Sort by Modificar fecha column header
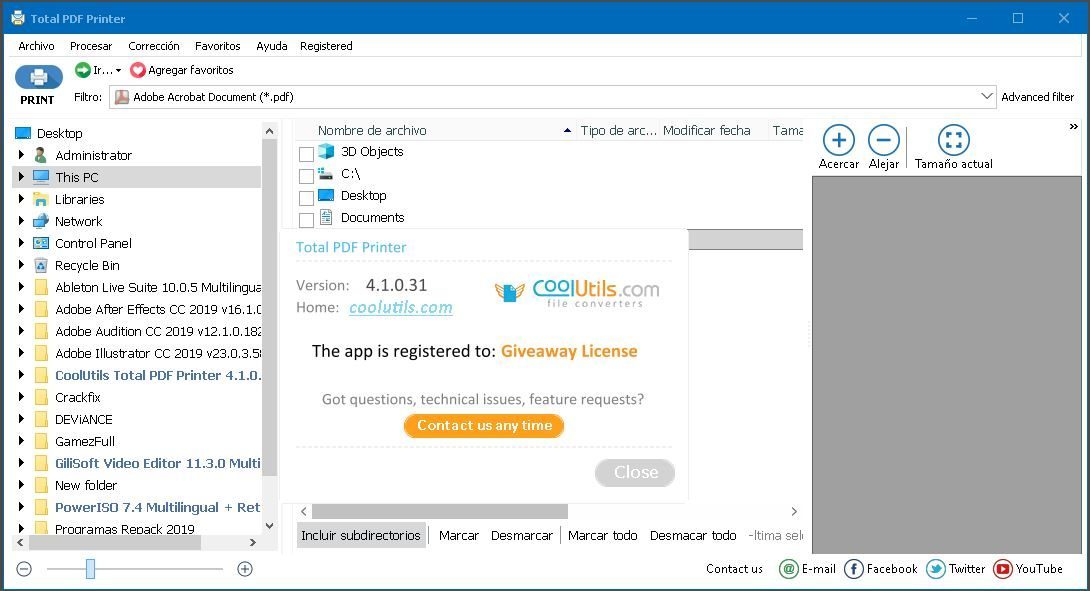 tap(706, 130)
